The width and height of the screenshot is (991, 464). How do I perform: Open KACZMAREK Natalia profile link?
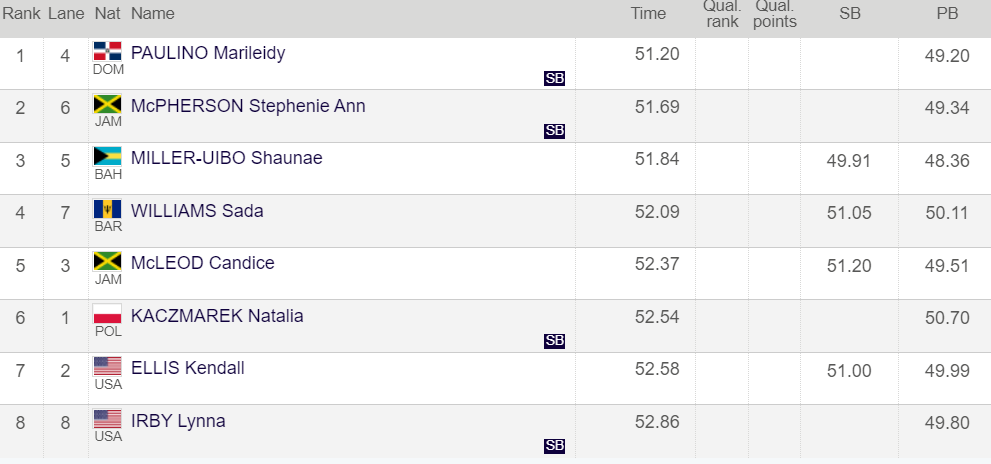point(217,315)
